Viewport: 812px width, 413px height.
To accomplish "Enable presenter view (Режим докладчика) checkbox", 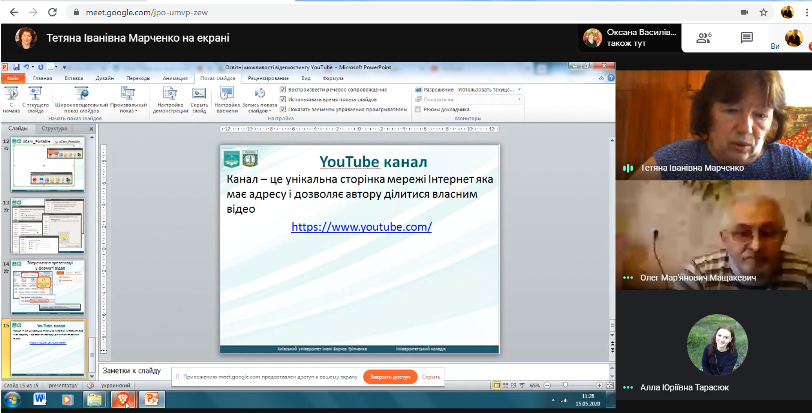I will 417,109.
